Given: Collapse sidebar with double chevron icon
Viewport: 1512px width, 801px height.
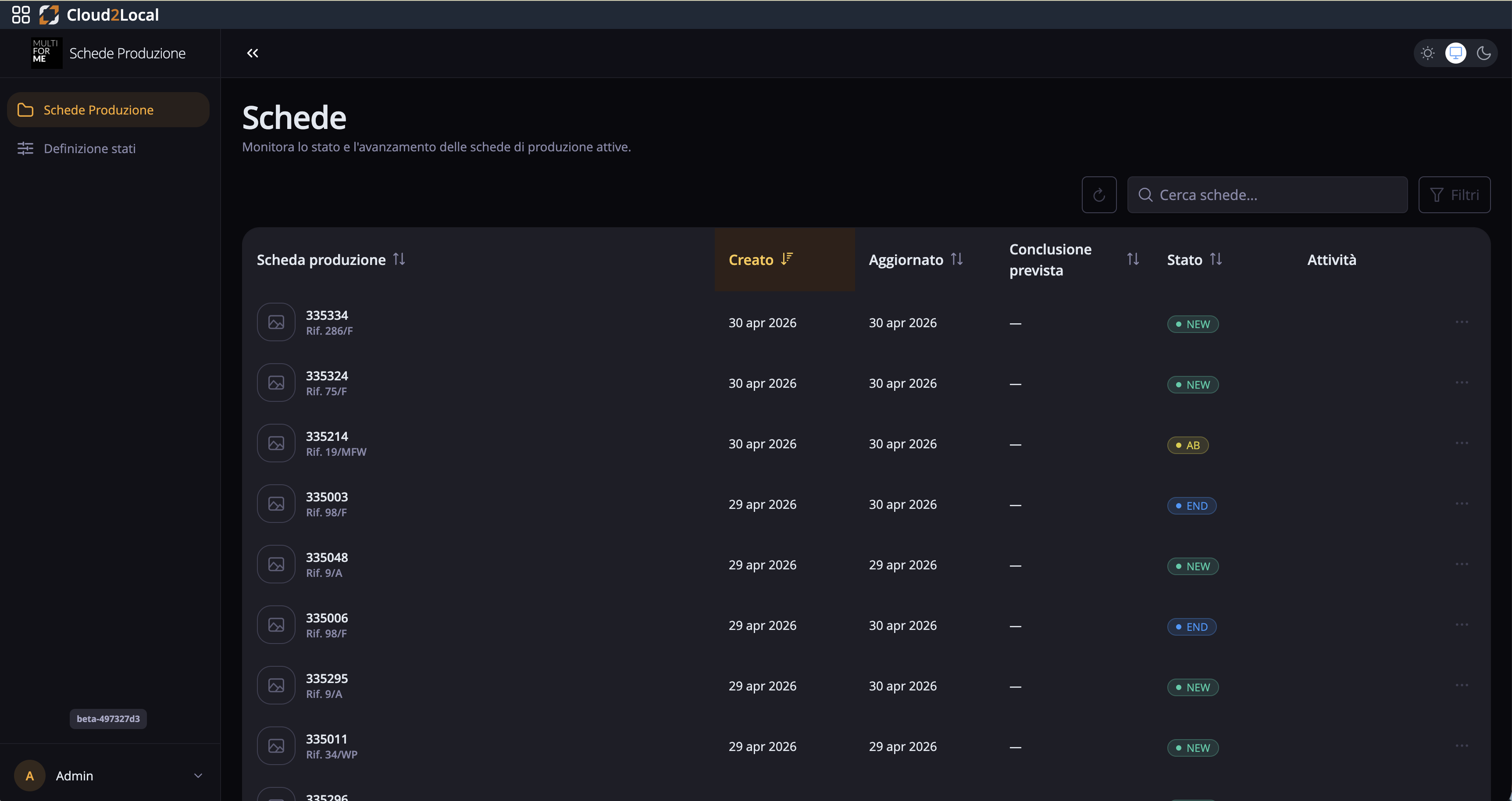Looking at the screenshot, I should click(x=253, y=54).
